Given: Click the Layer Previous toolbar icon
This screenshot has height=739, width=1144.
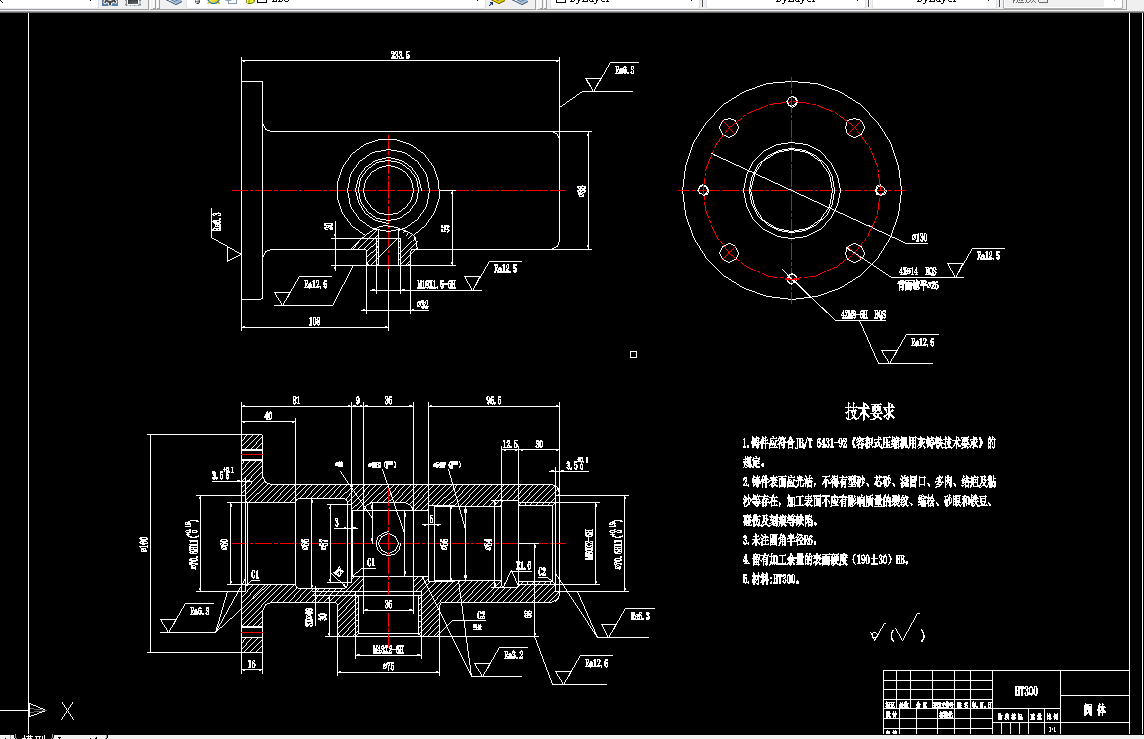Looking at the screenshot, I should click(519, 4).
